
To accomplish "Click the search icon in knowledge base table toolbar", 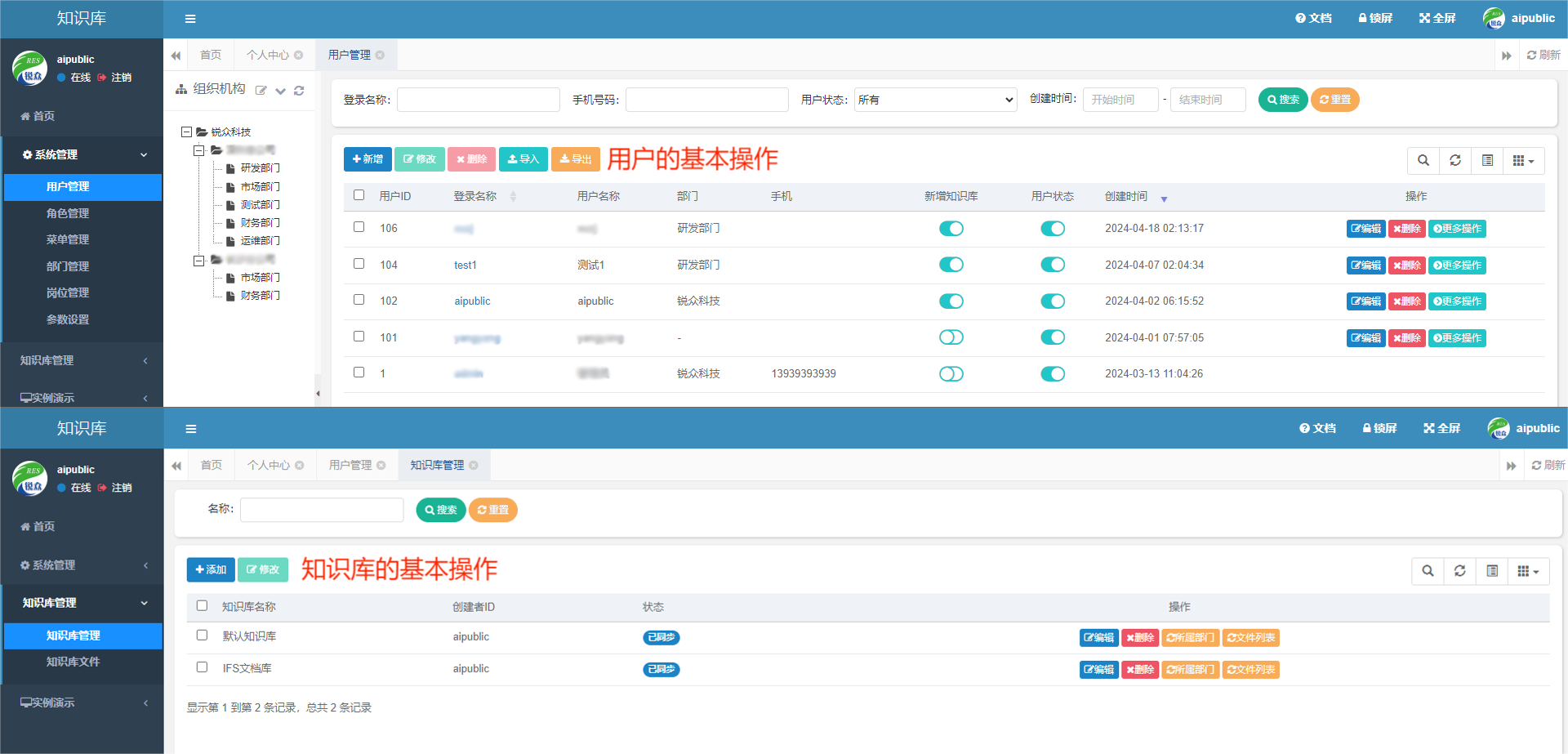I will (x=1428, y=571).
